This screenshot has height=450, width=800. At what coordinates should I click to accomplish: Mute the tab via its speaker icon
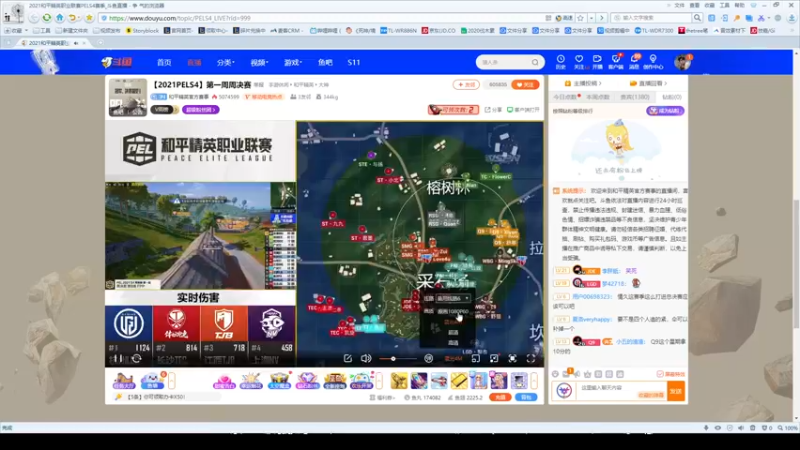[76, 43]
